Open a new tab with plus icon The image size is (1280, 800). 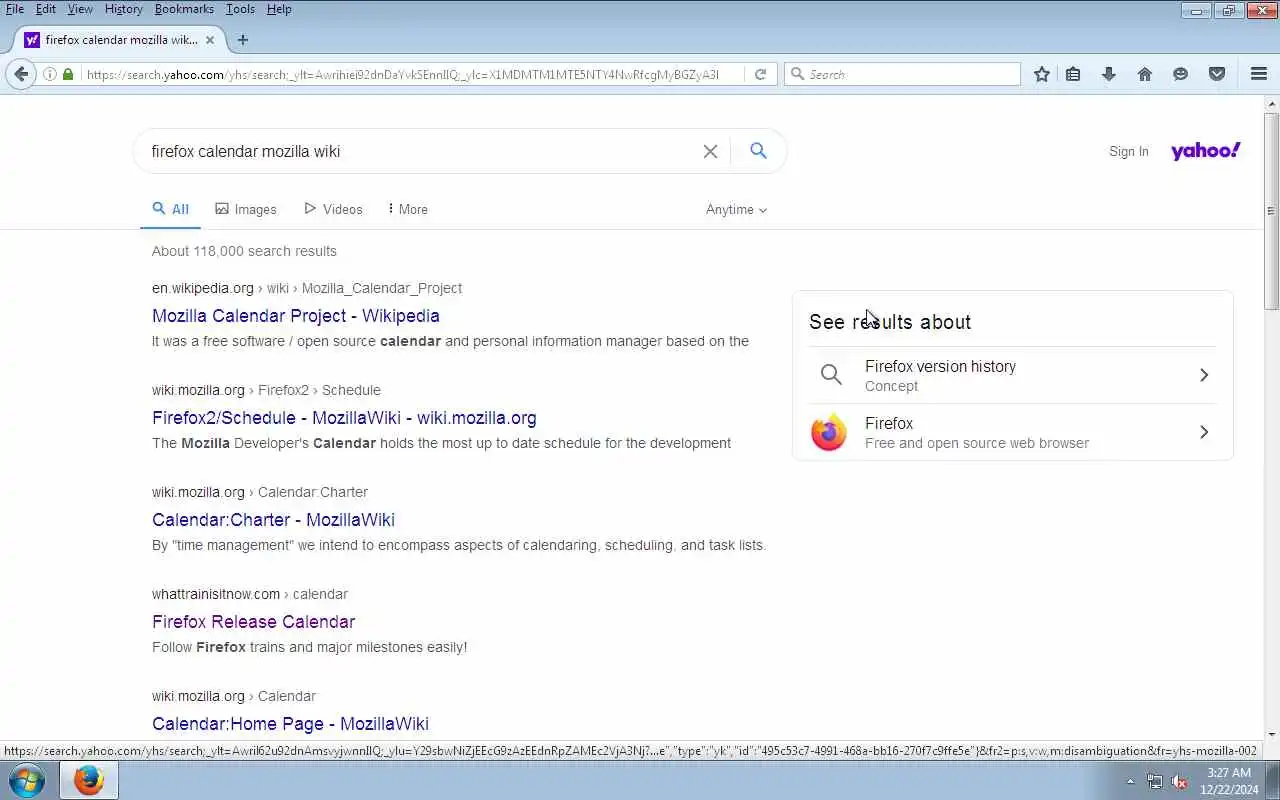(243, 40)
